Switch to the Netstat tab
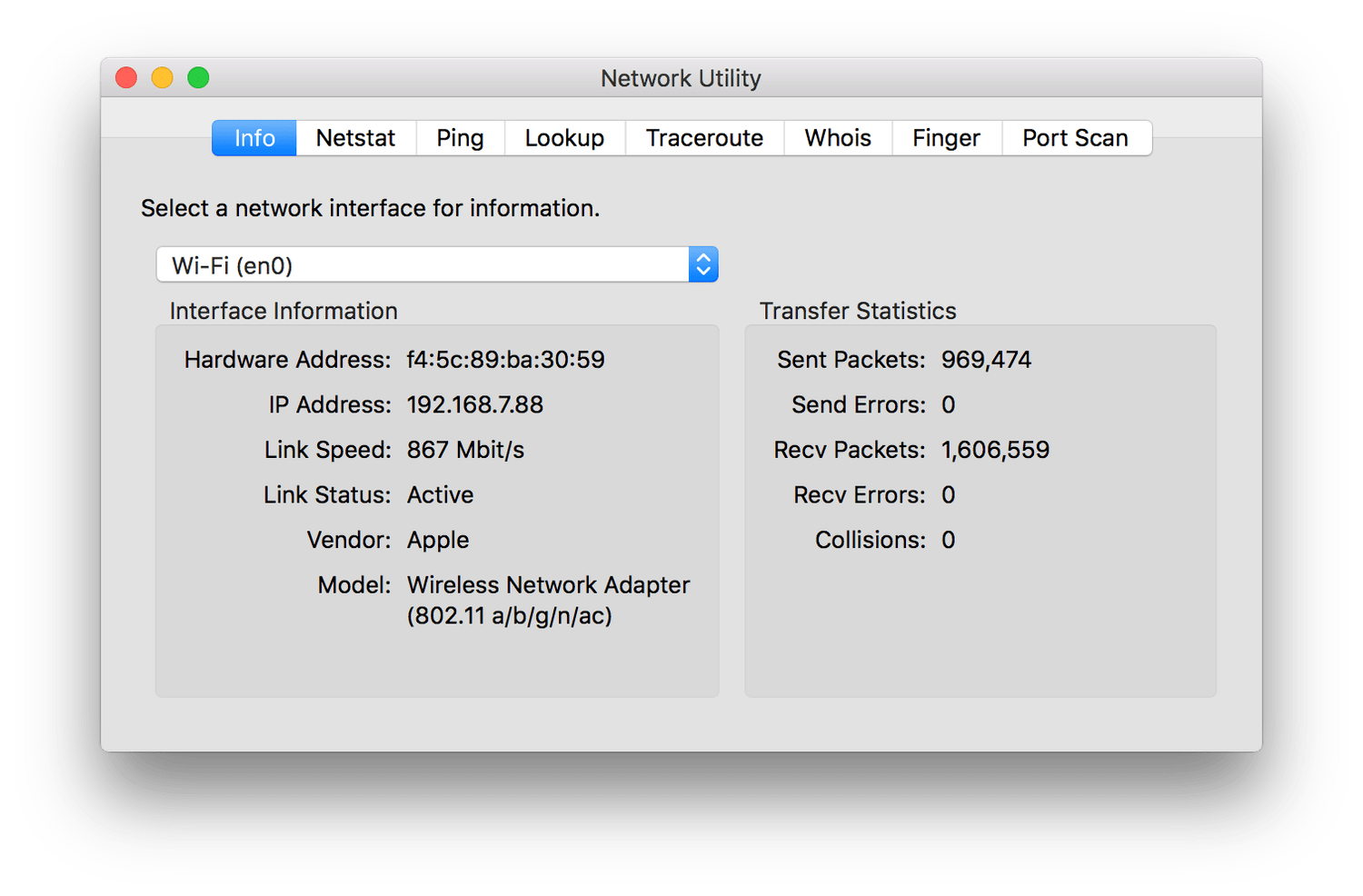 (355, 138)
